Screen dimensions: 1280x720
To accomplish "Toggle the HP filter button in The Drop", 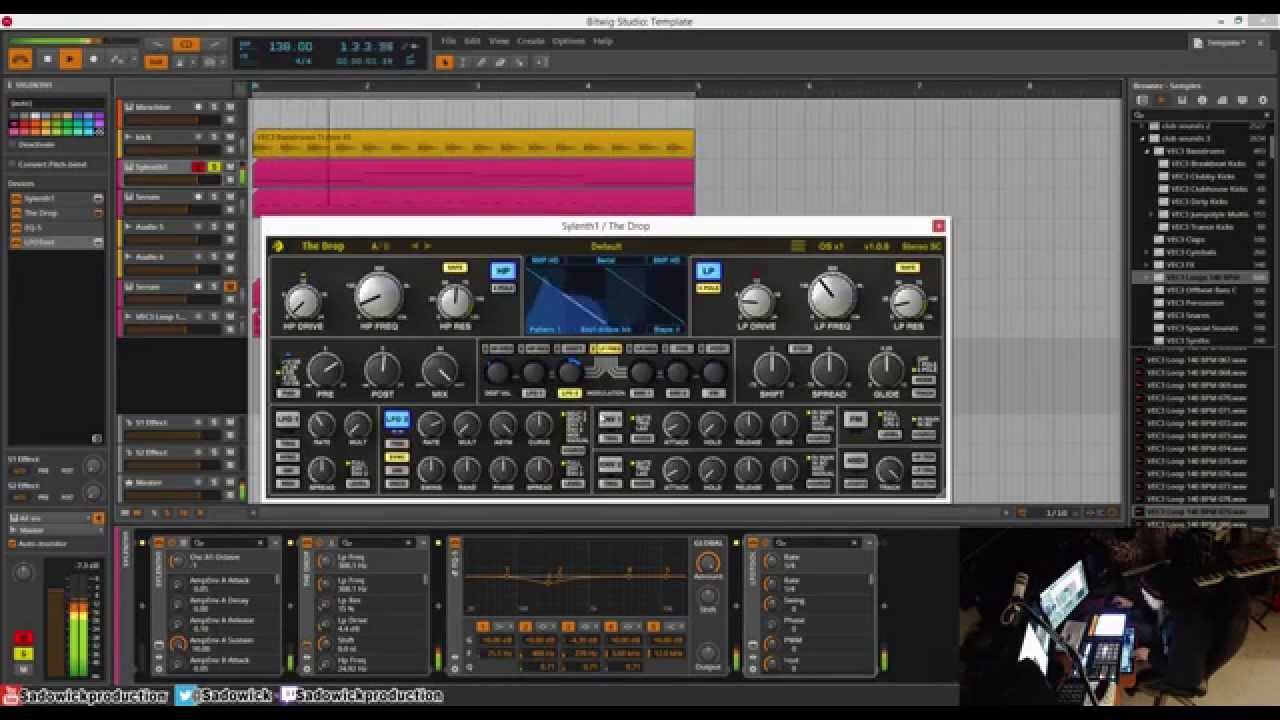I will pyautogui.click(x=502, y=271).
